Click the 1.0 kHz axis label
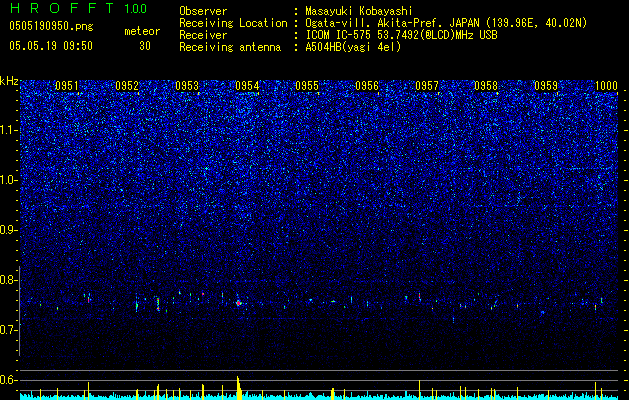The width and height of the screenshot is (629, 400). [9, 180]
